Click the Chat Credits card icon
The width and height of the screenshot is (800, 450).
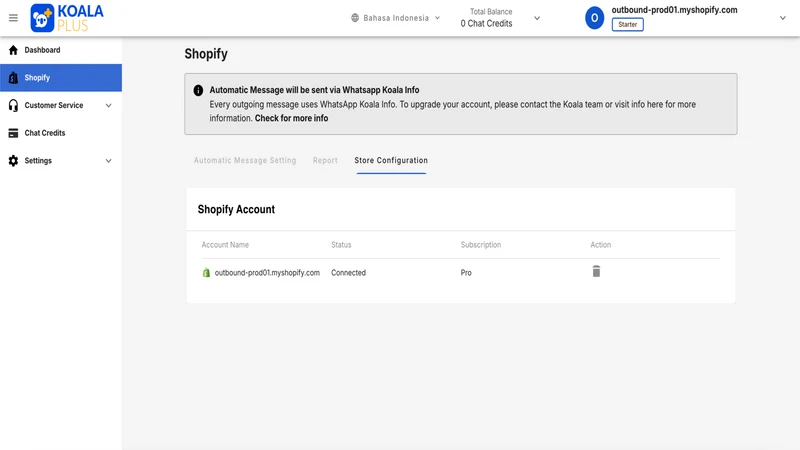tap(13, 133)
